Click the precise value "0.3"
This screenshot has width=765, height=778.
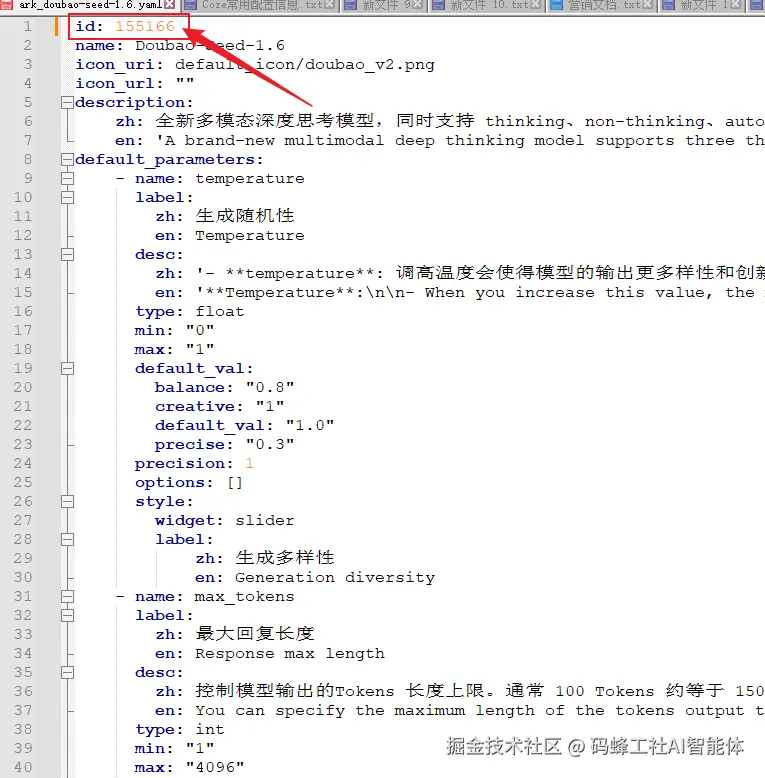click(270, 445)
